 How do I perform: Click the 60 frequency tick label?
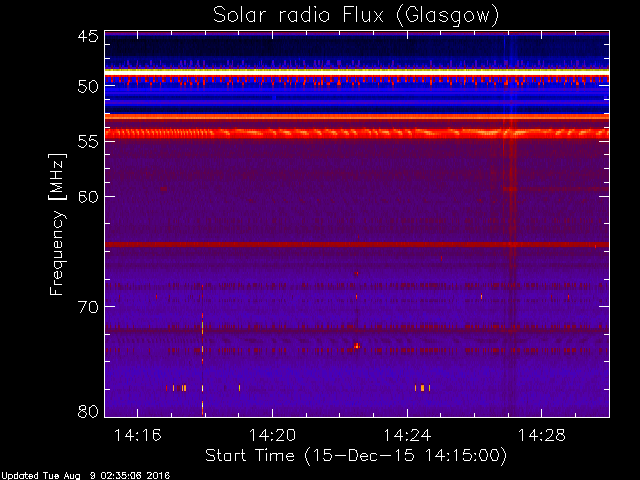88,197
